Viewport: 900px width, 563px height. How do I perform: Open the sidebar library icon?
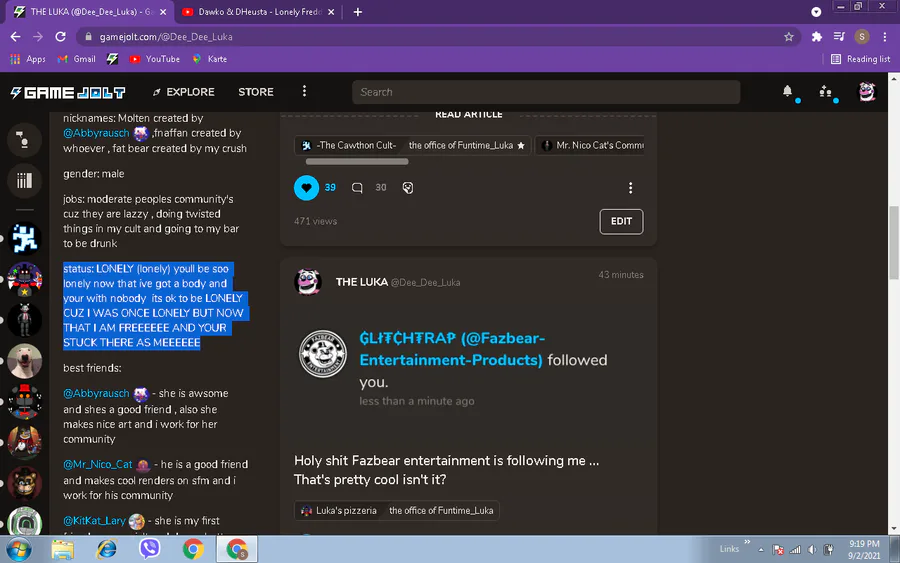click(x=24, y=181)
